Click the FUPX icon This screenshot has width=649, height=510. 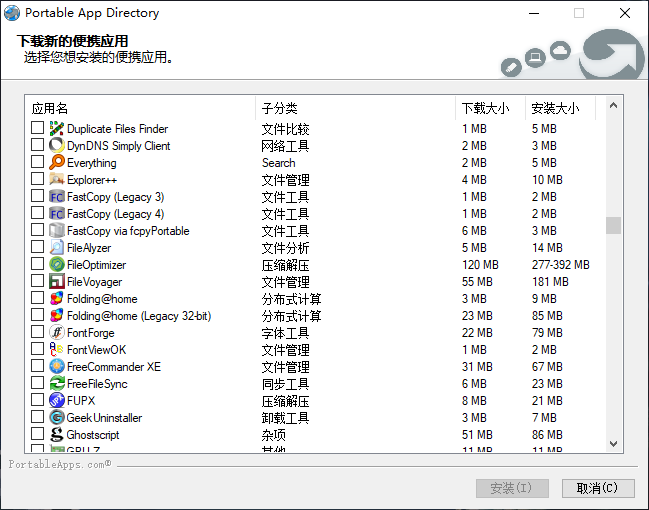57,400
